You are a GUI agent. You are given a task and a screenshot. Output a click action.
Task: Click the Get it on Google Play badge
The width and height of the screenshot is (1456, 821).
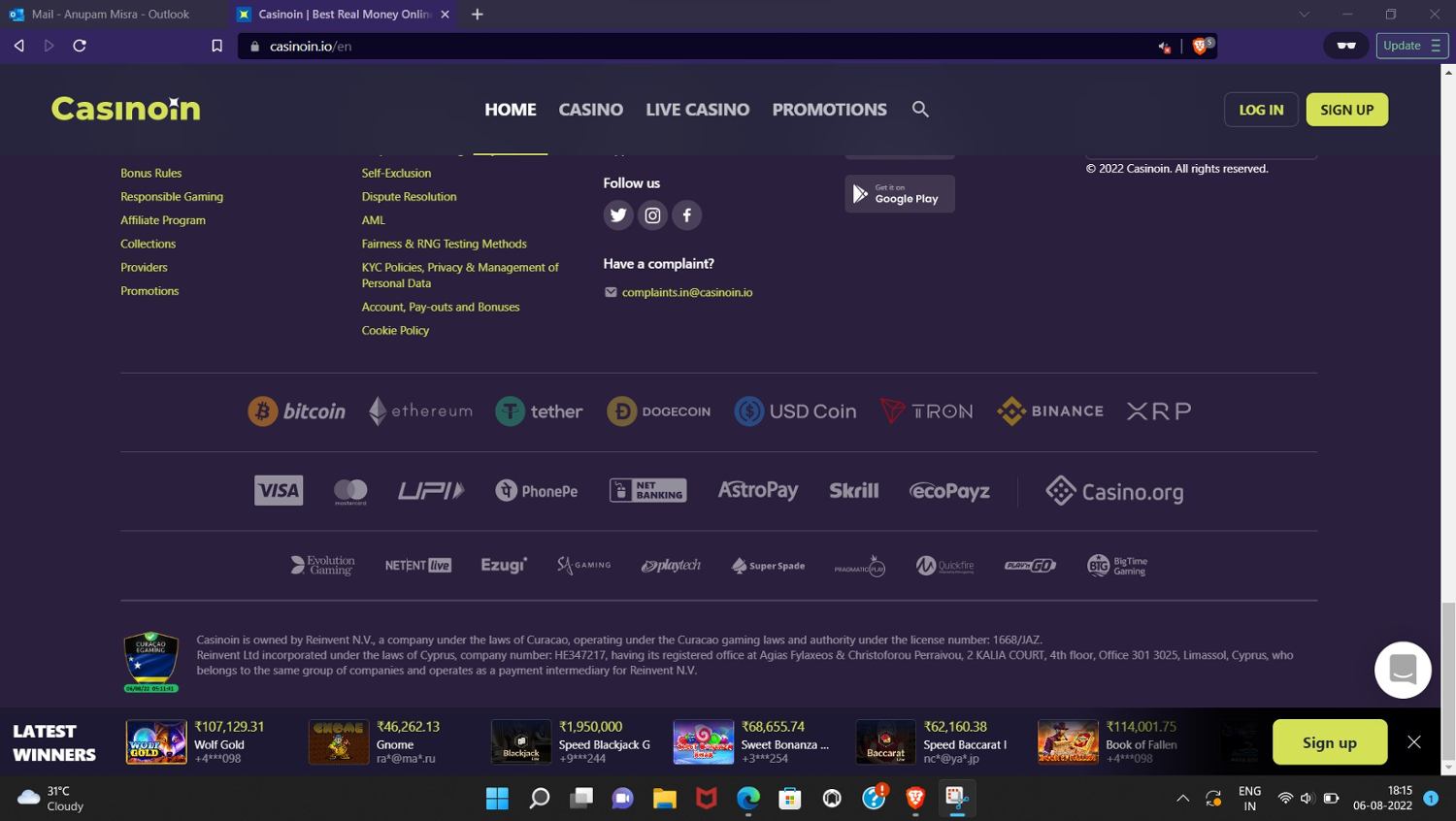[899, 194]
